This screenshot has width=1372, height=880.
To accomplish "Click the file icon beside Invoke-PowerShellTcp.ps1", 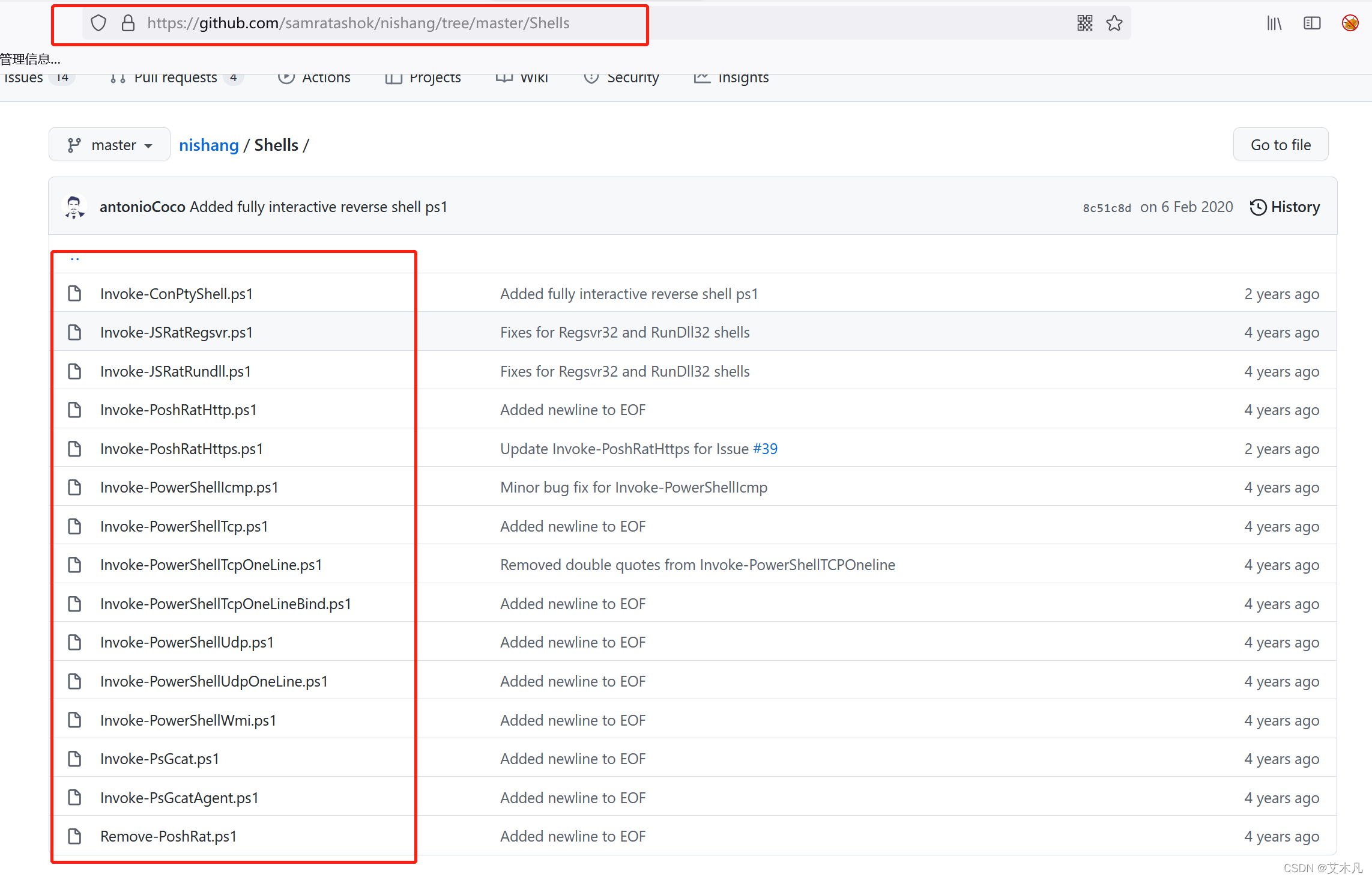I will tap(74, 526).
